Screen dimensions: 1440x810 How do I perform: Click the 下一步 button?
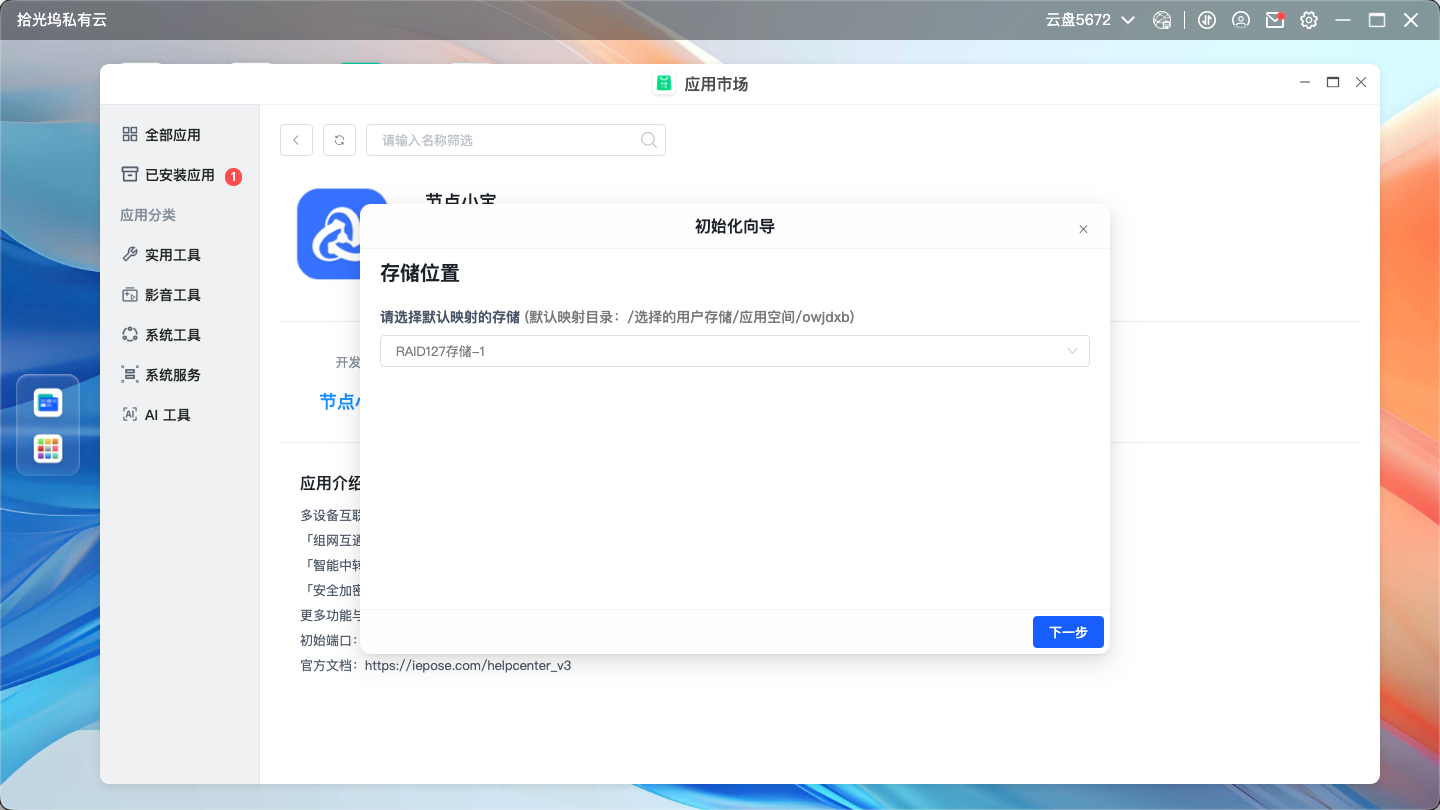(1067, 631)
